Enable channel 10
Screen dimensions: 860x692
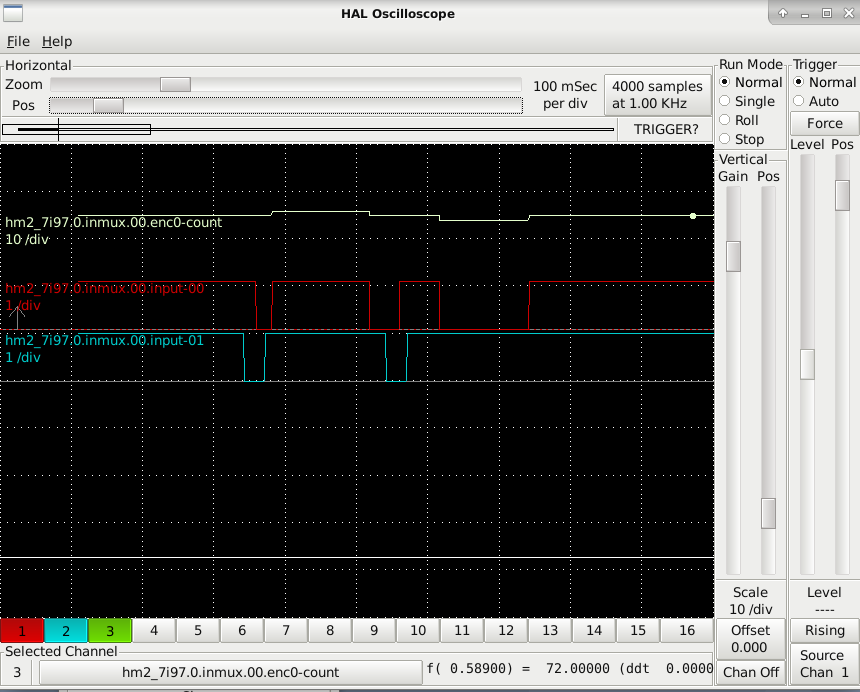418,631
